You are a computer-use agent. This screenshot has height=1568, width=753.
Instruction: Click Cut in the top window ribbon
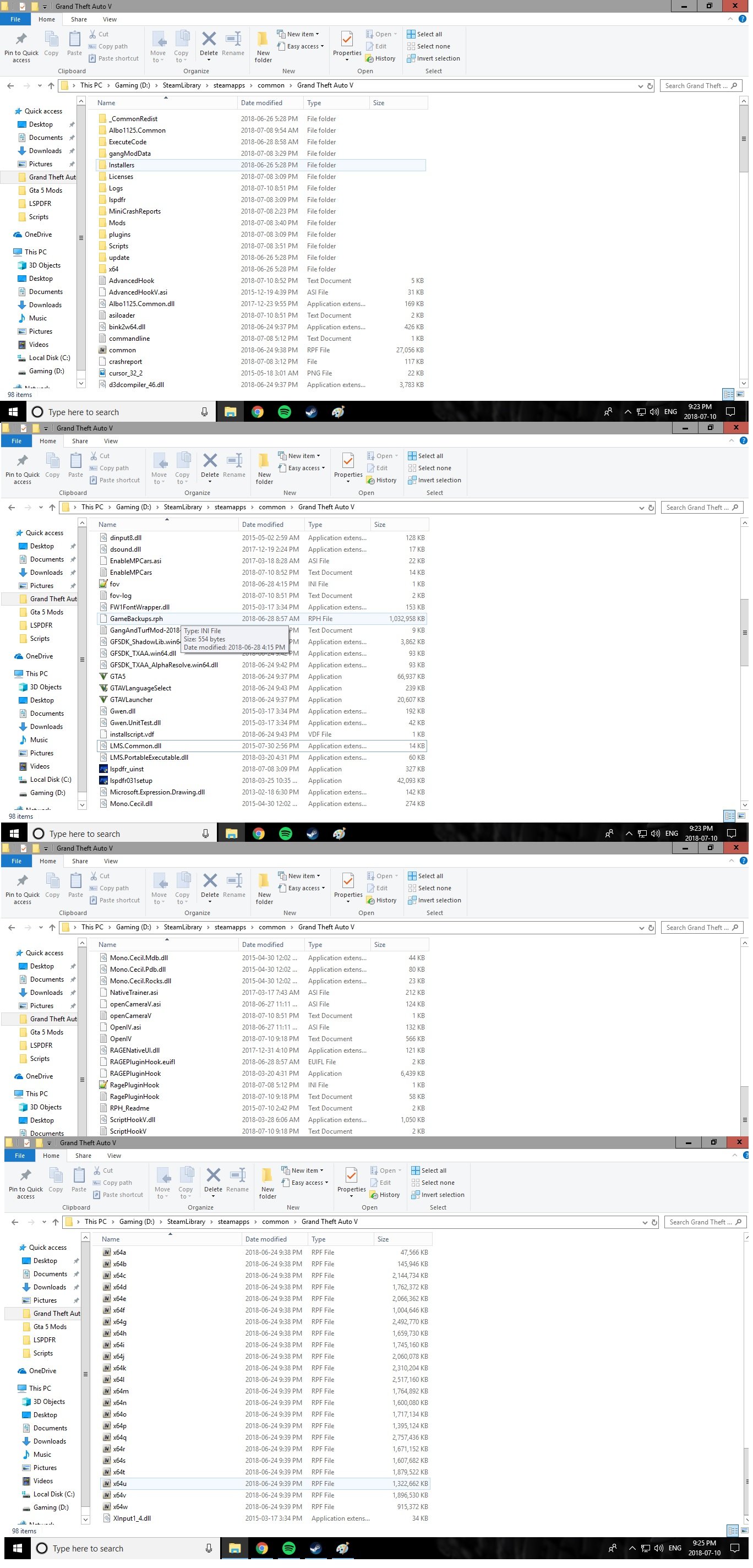(99, 34)
